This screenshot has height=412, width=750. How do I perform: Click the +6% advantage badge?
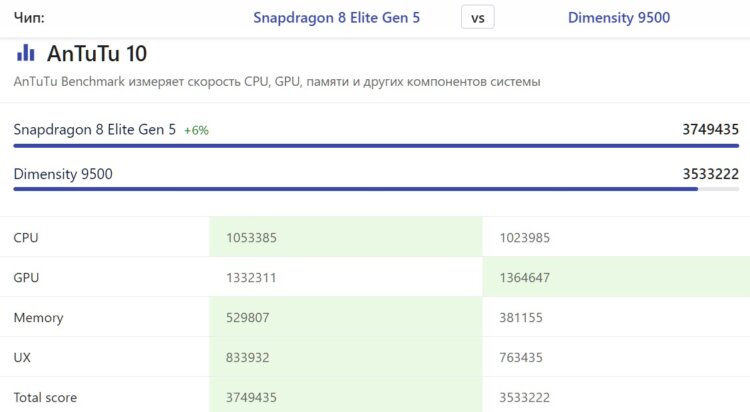click(x=196, y=130)
